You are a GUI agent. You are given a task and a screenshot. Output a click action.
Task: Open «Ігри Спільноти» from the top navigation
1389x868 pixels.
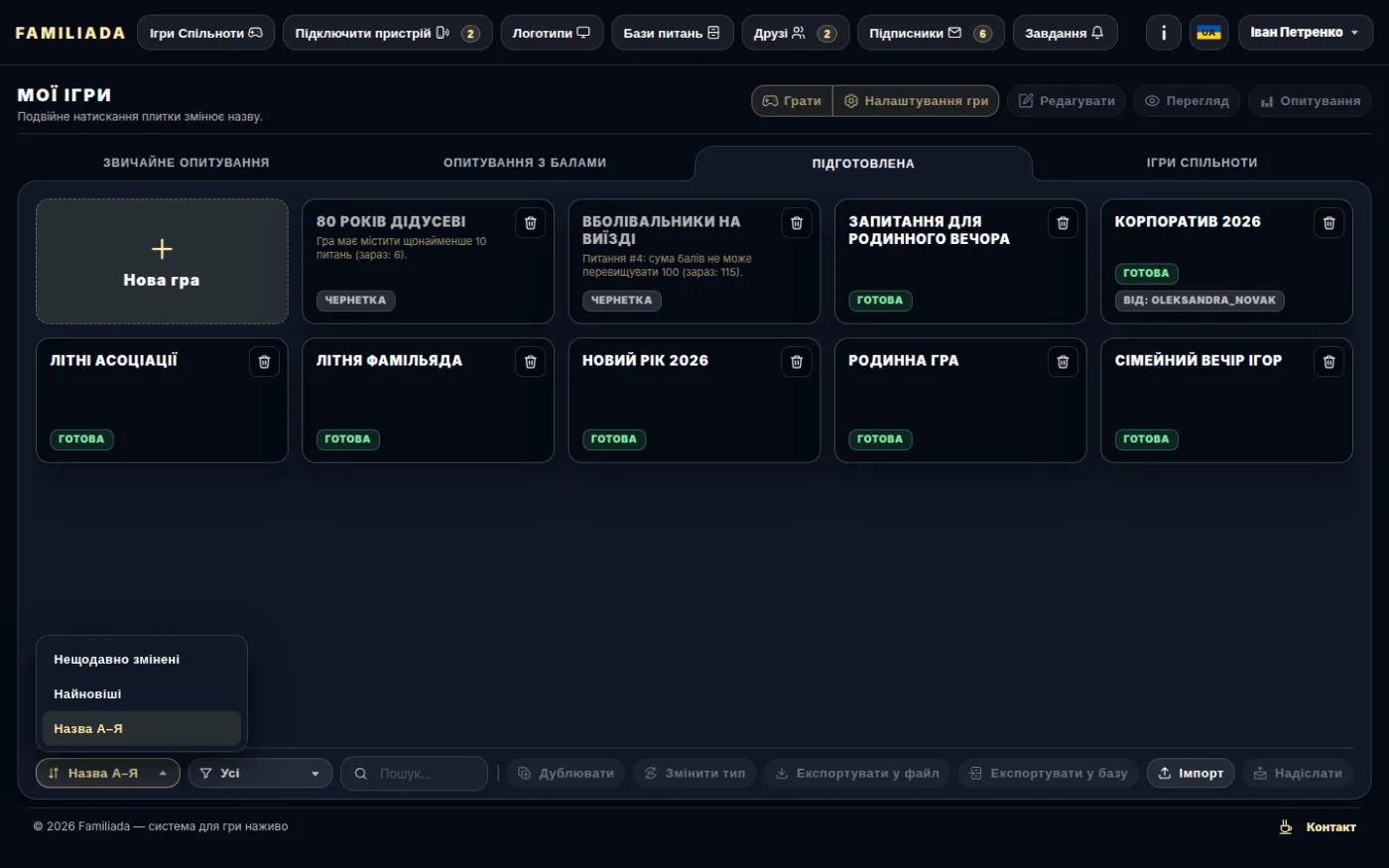(x=205, y=33)
